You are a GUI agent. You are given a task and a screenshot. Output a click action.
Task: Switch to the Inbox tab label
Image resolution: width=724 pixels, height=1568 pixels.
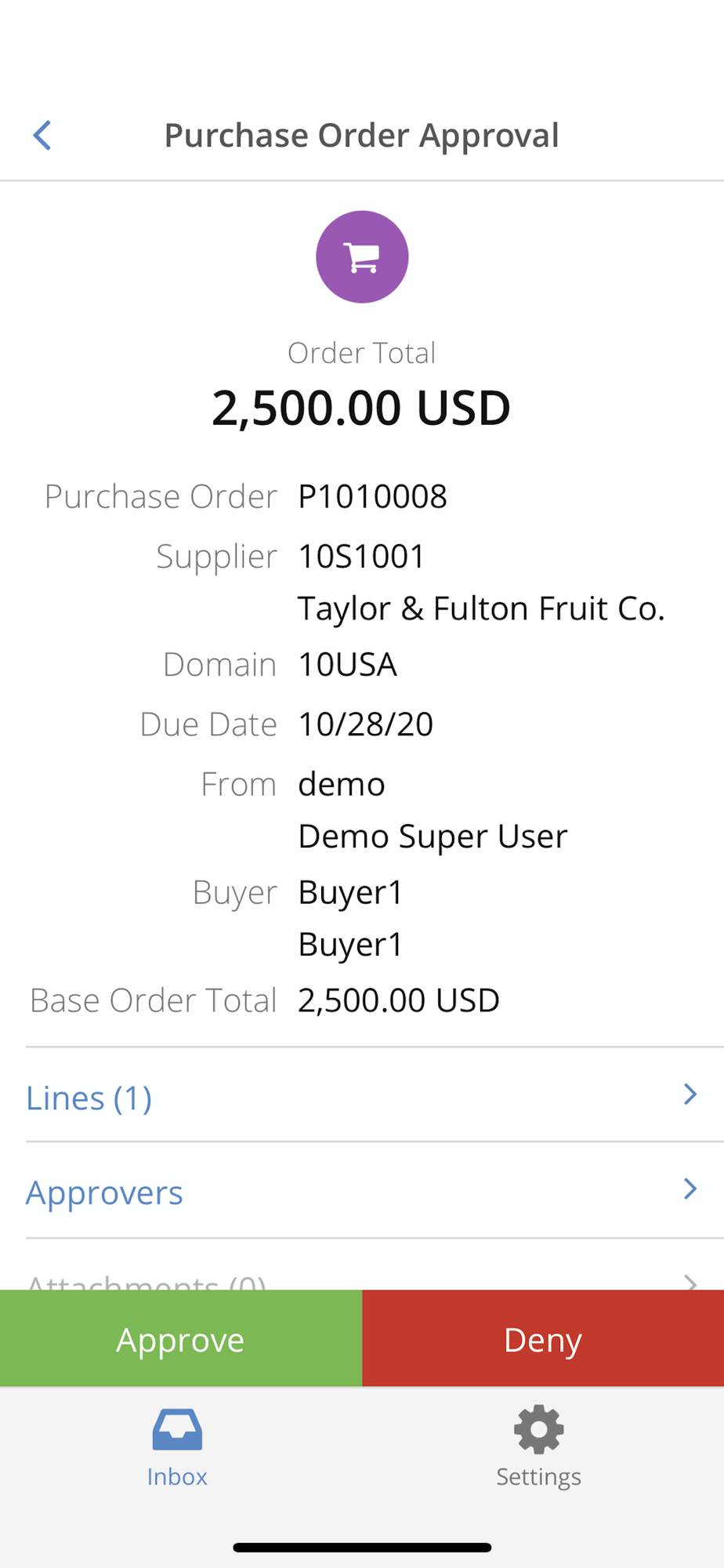(x=177, y=1477)
